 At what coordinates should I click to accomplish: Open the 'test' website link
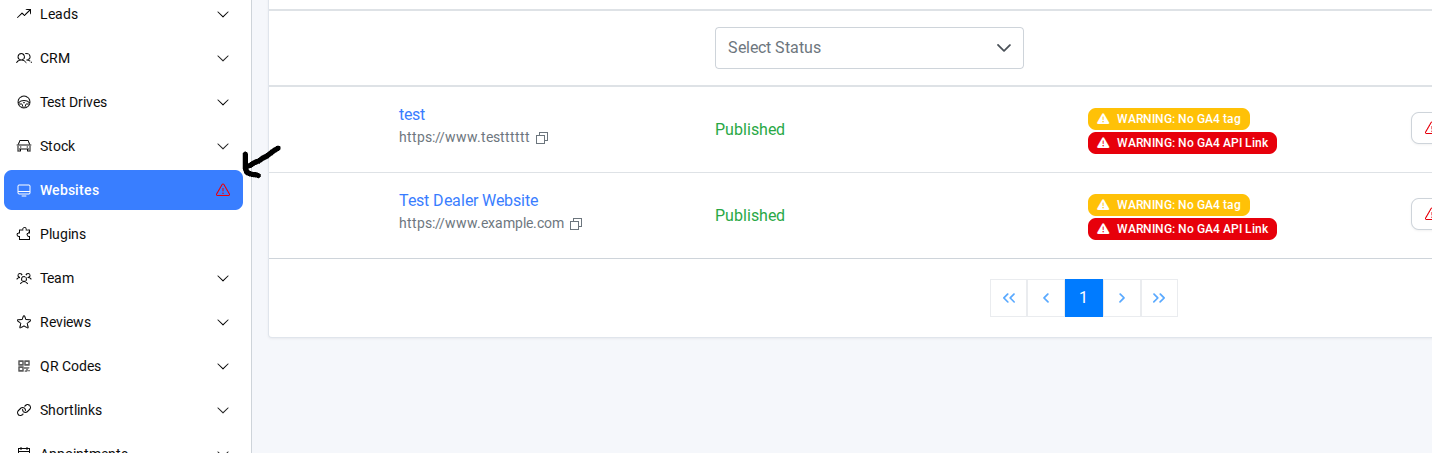point(412,115)
